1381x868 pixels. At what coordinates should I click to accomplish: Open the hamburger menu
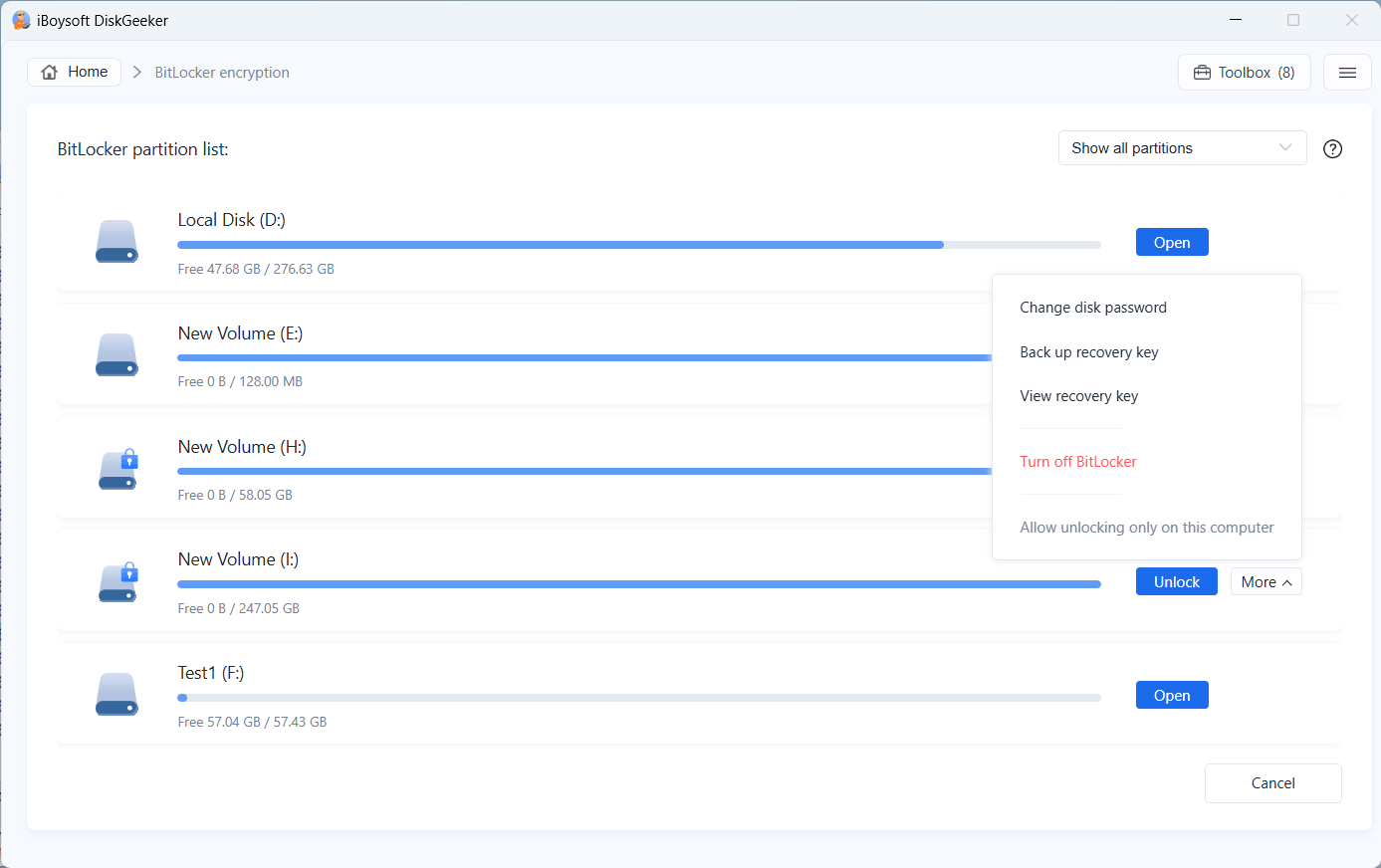tap(1347, 73)
